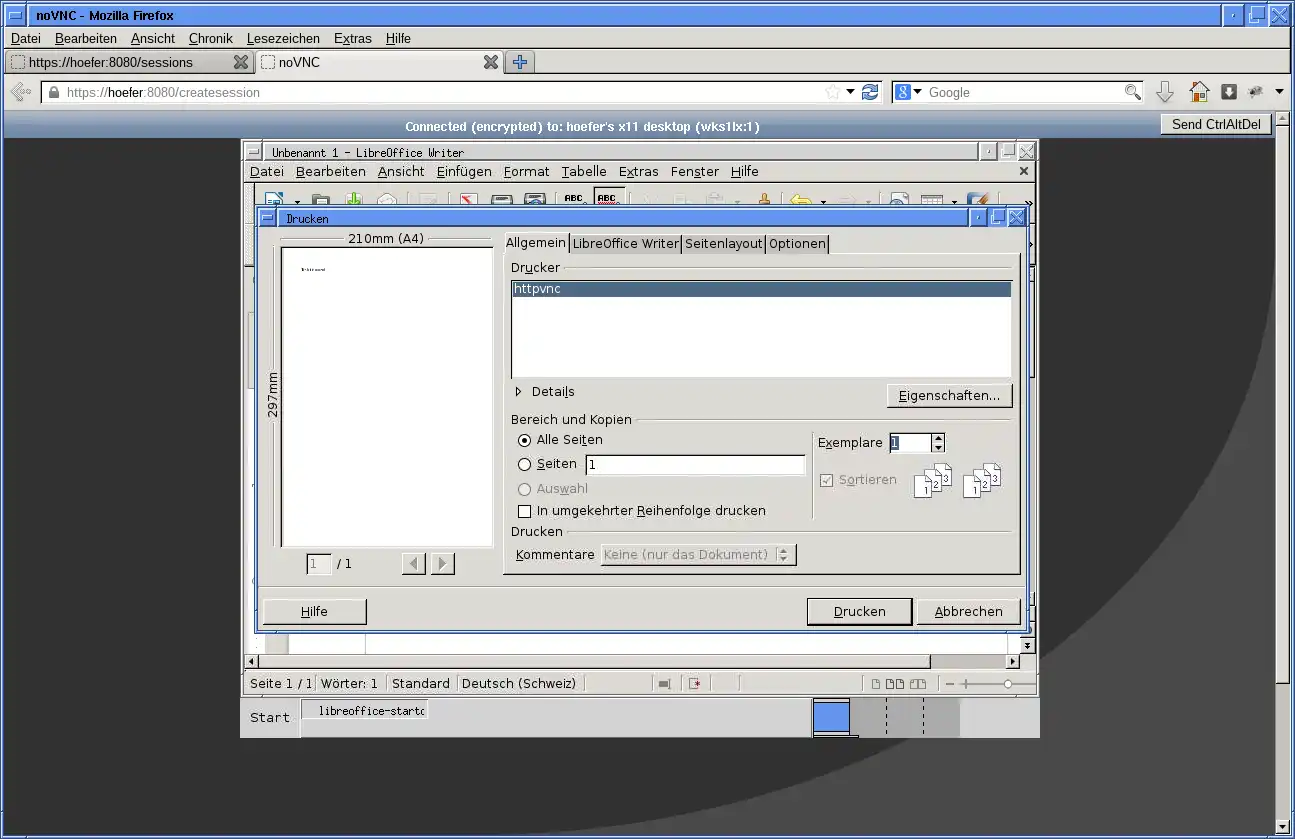Enable In umgekehrter Reihenfolge drucken

coord(525,511)
